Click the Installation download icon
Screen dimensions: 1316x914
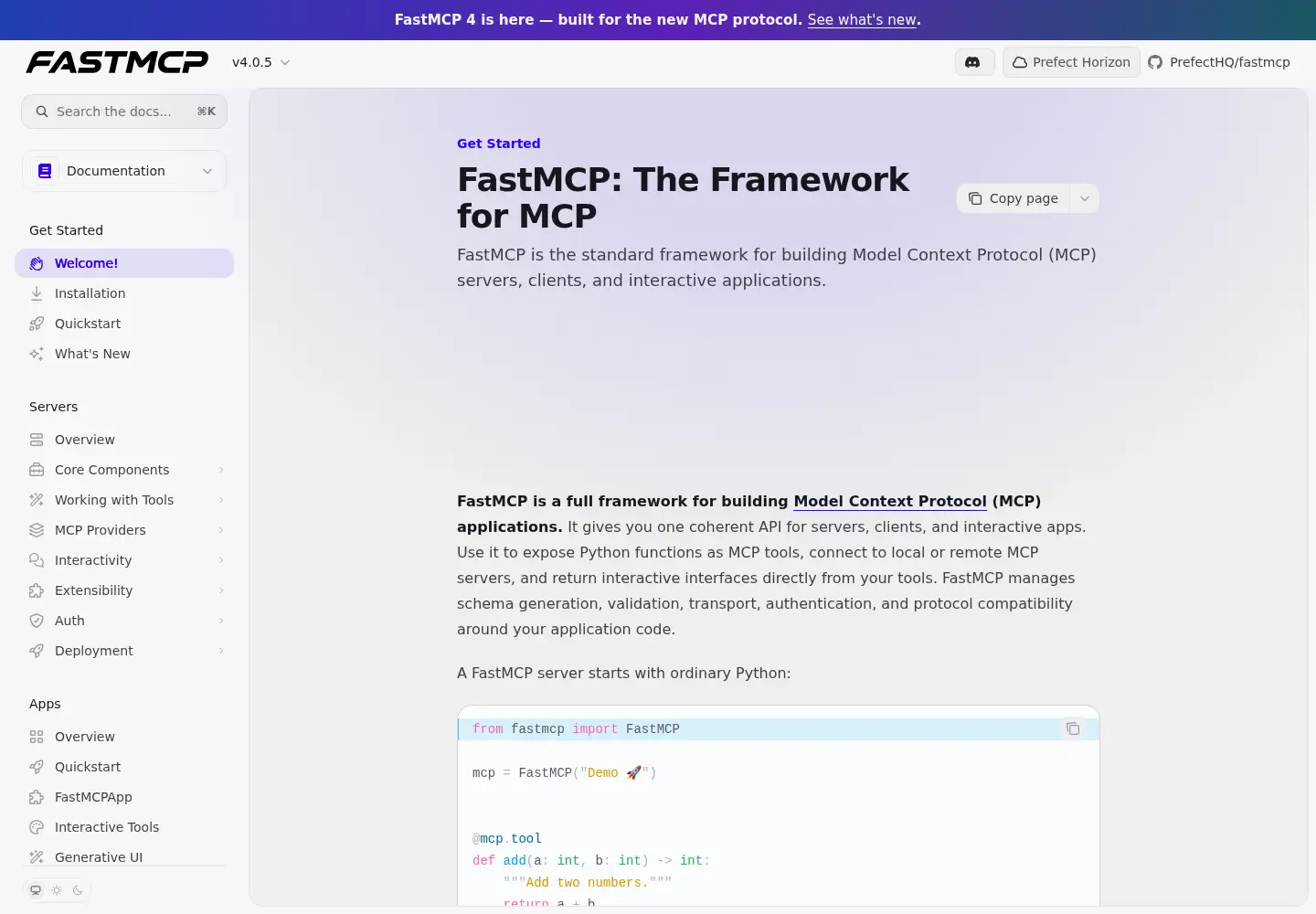click(37, 293)
